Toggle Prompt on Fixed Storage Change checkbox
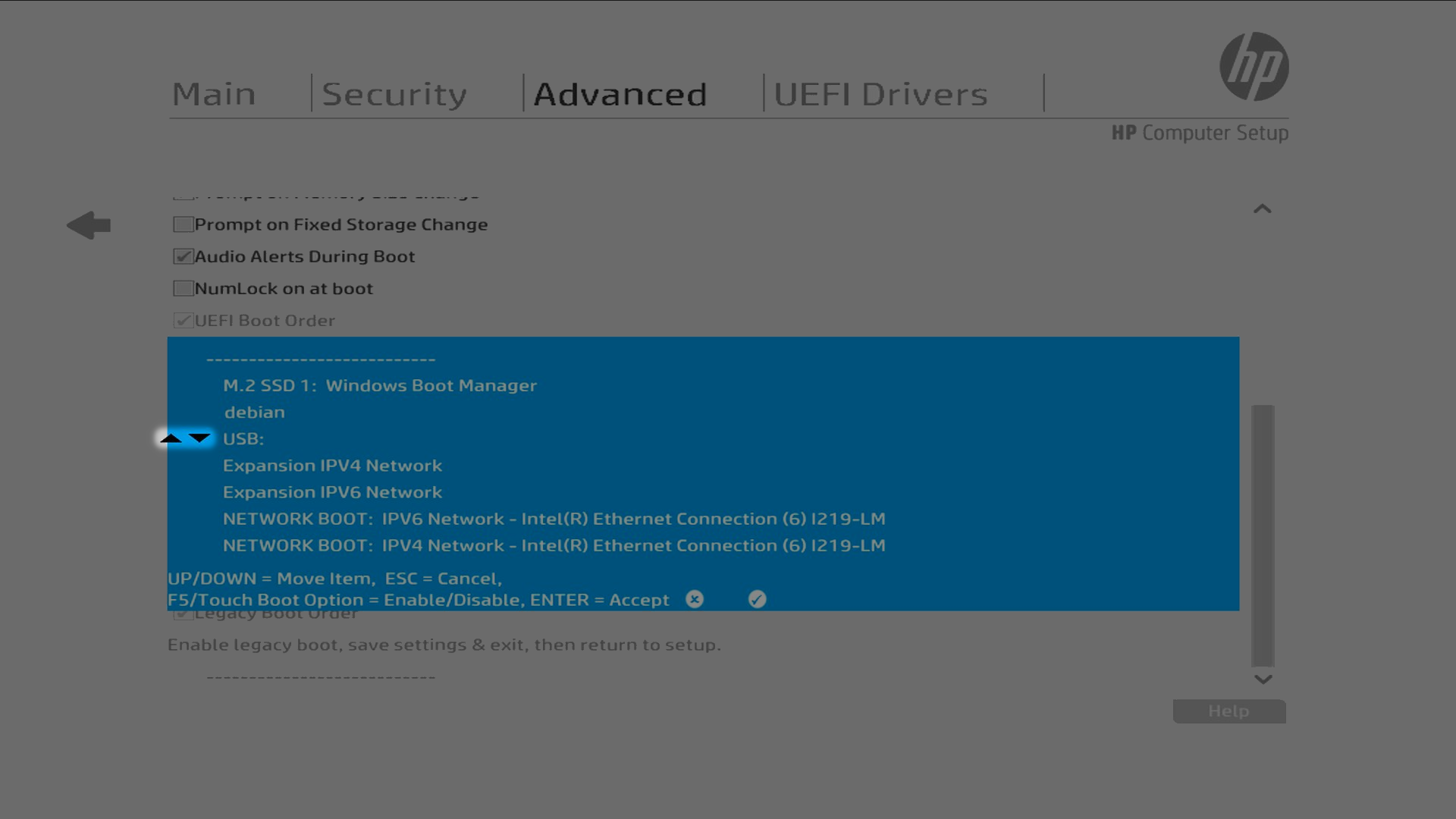The image size is (1456, 819). (x=183, y=224)
